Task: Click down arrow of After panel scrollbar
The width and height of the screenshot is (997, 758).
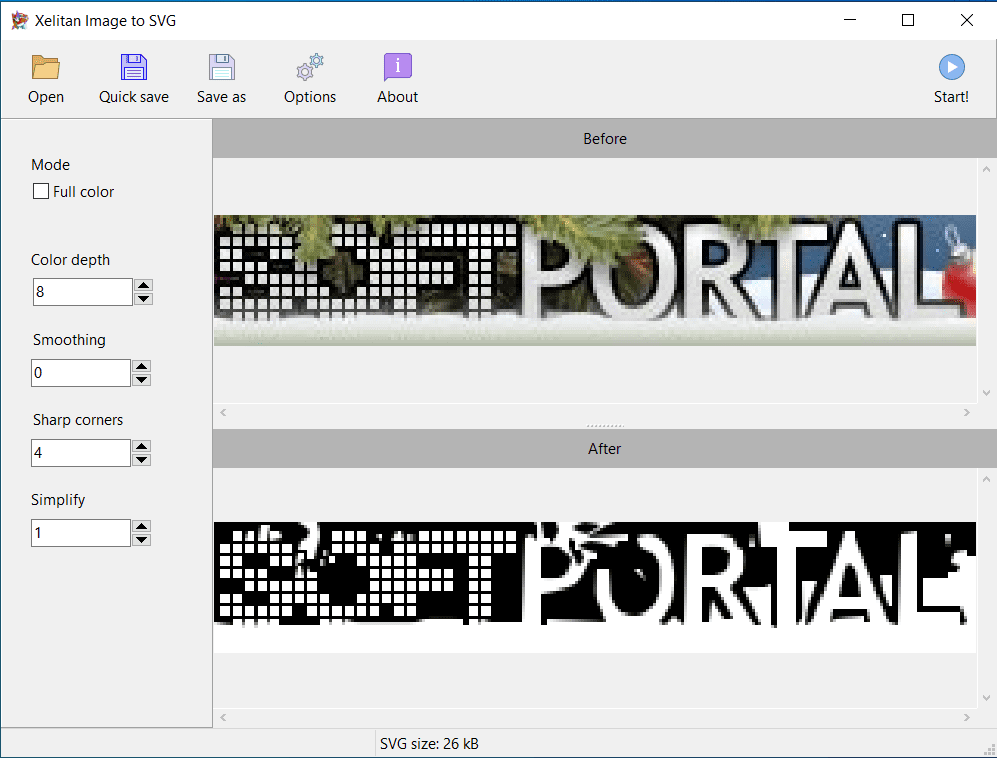Action: 986,698
